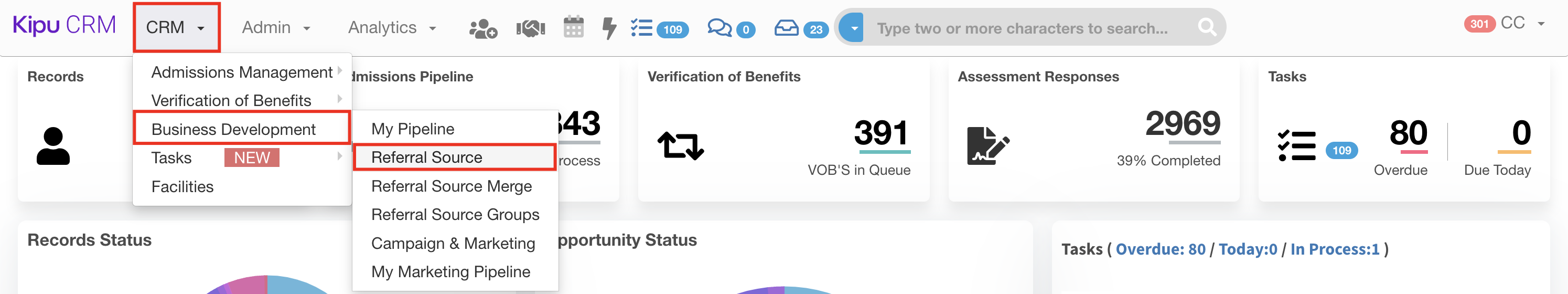Screen dimensions: 1568x294
Task: Click the search magnifier icon
Action: (1207, 27)
